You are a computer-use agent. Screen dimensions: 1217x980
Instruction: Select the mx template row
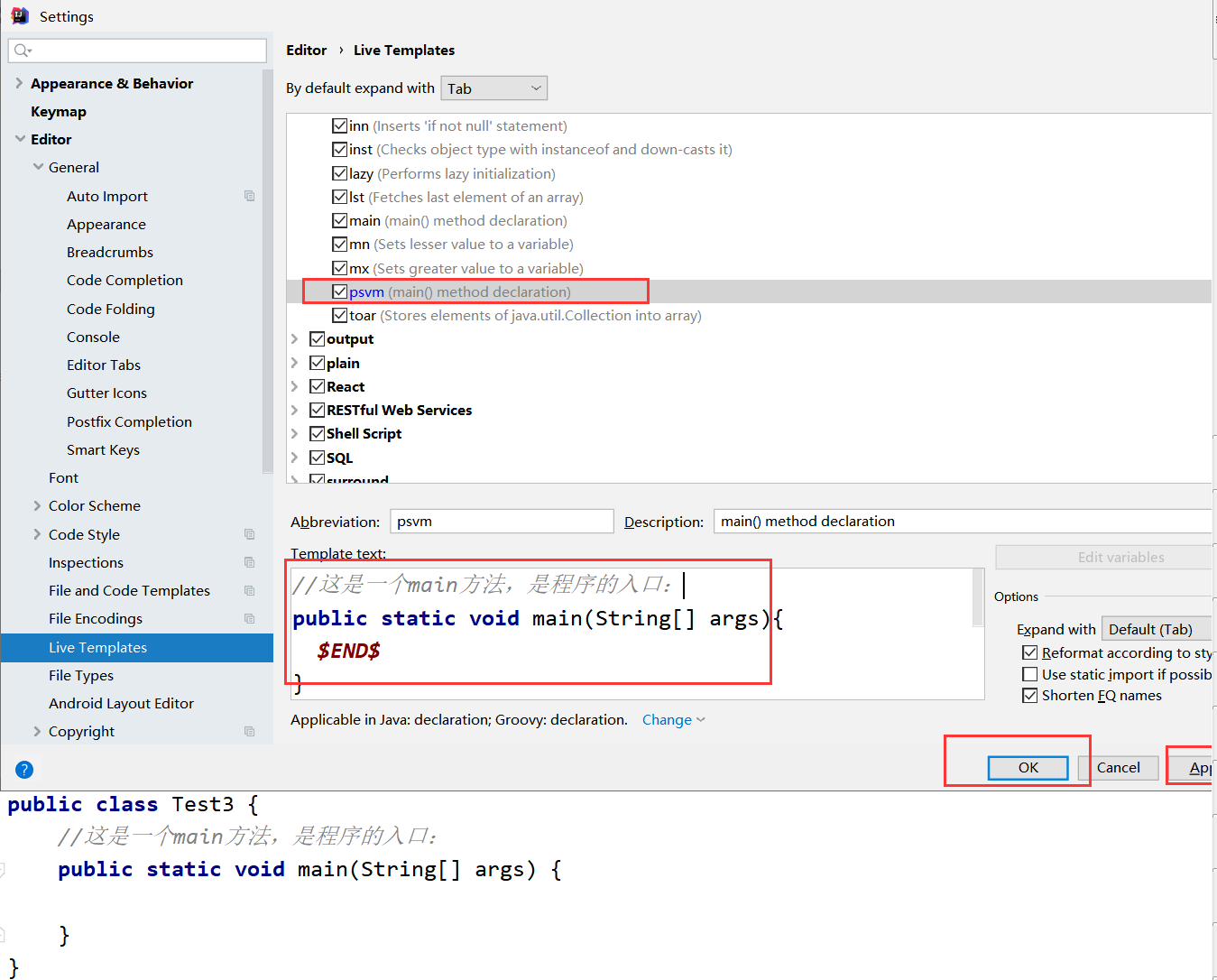coord(749,268)
